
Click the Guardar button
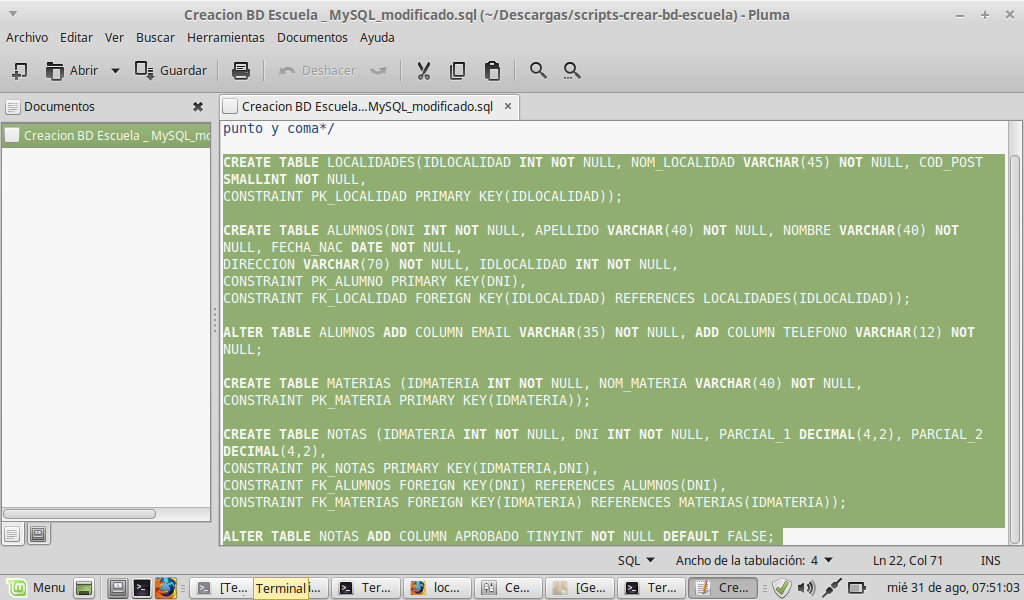click(171, 71)
